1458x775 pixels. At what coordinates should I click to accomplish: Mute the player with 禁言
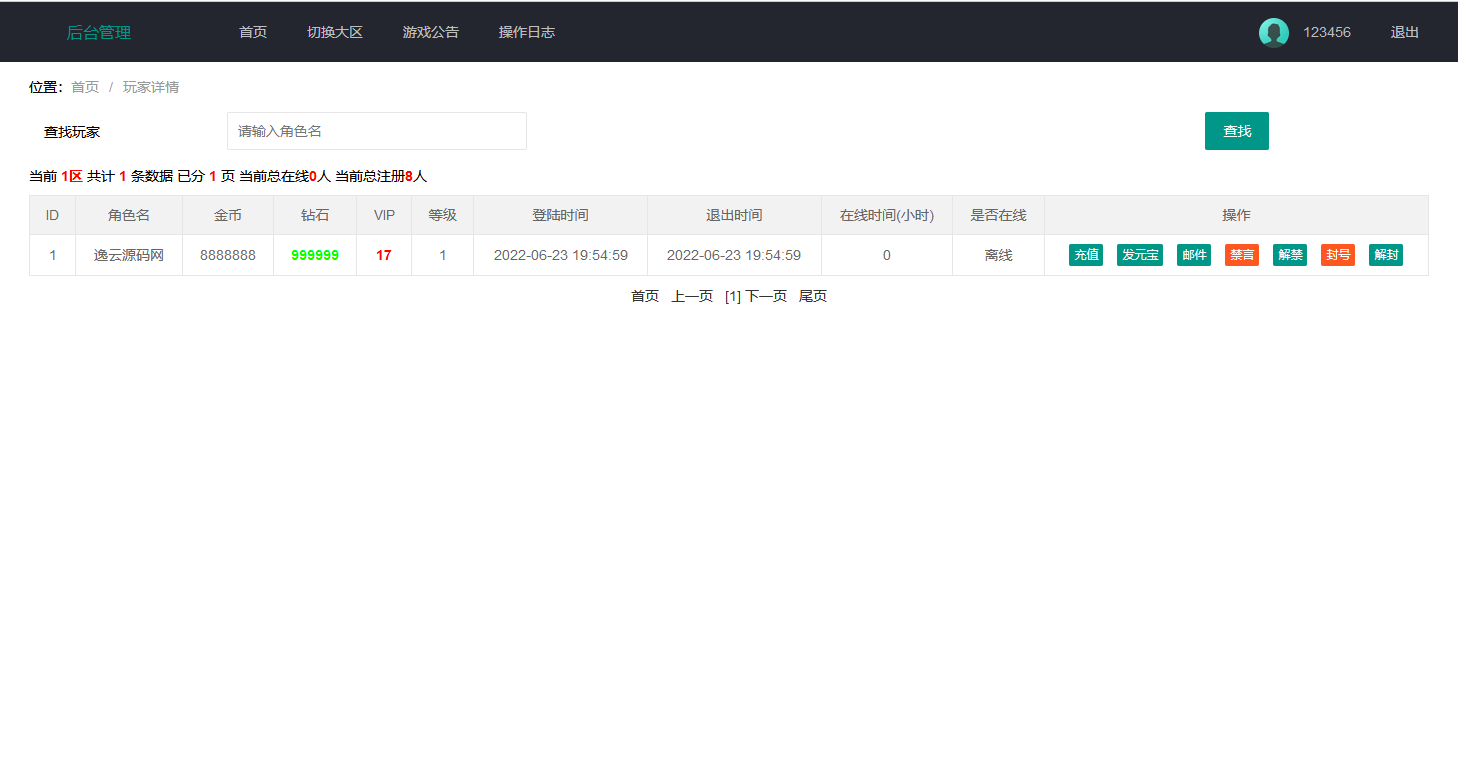pos(1242,255)
